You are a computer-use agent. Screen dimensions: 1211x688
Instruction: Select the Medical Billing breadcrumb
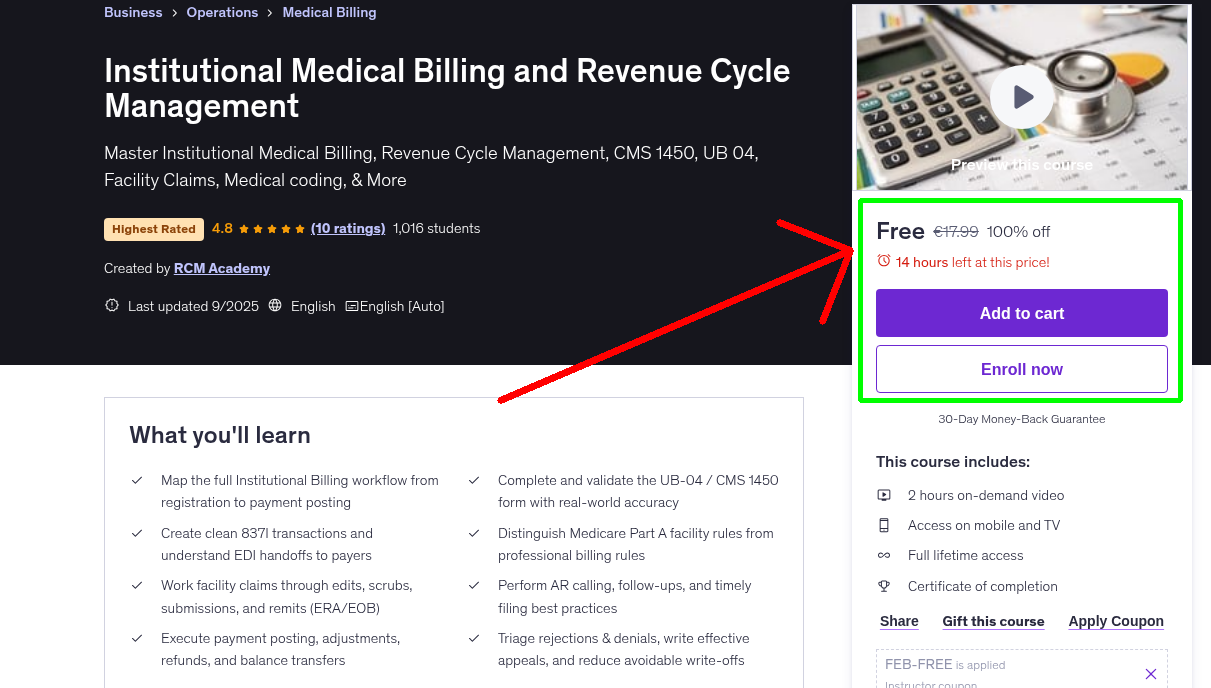329,12
